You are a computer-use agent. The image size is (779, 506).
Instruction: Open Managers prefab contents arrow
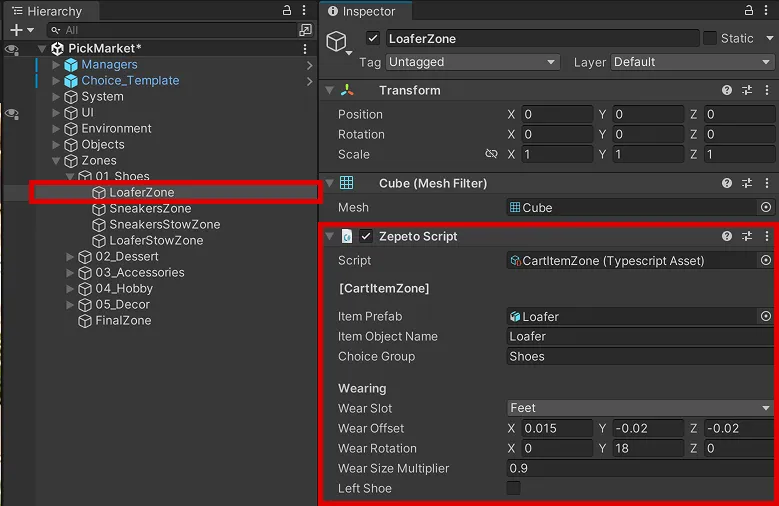[310, 65]
